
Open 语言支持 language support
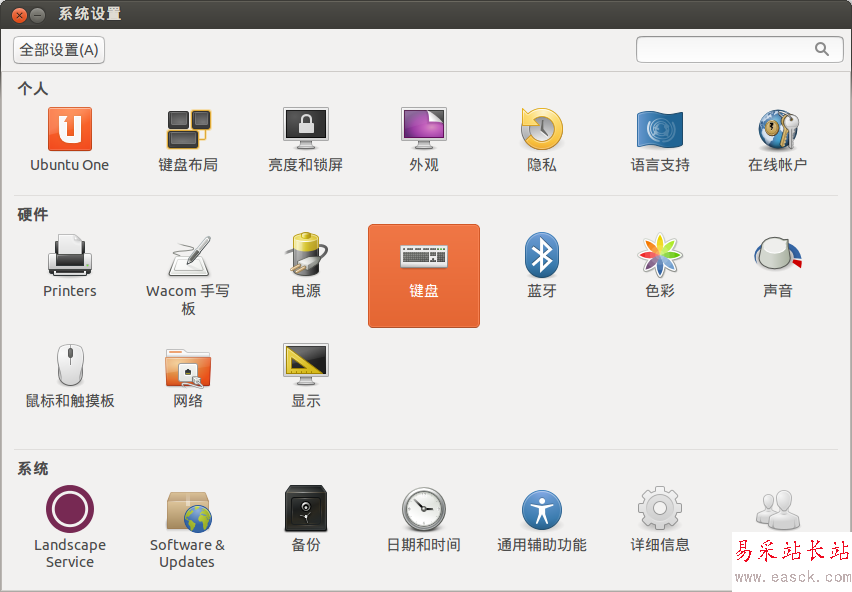pyautogui.click(x=660, y=140)
